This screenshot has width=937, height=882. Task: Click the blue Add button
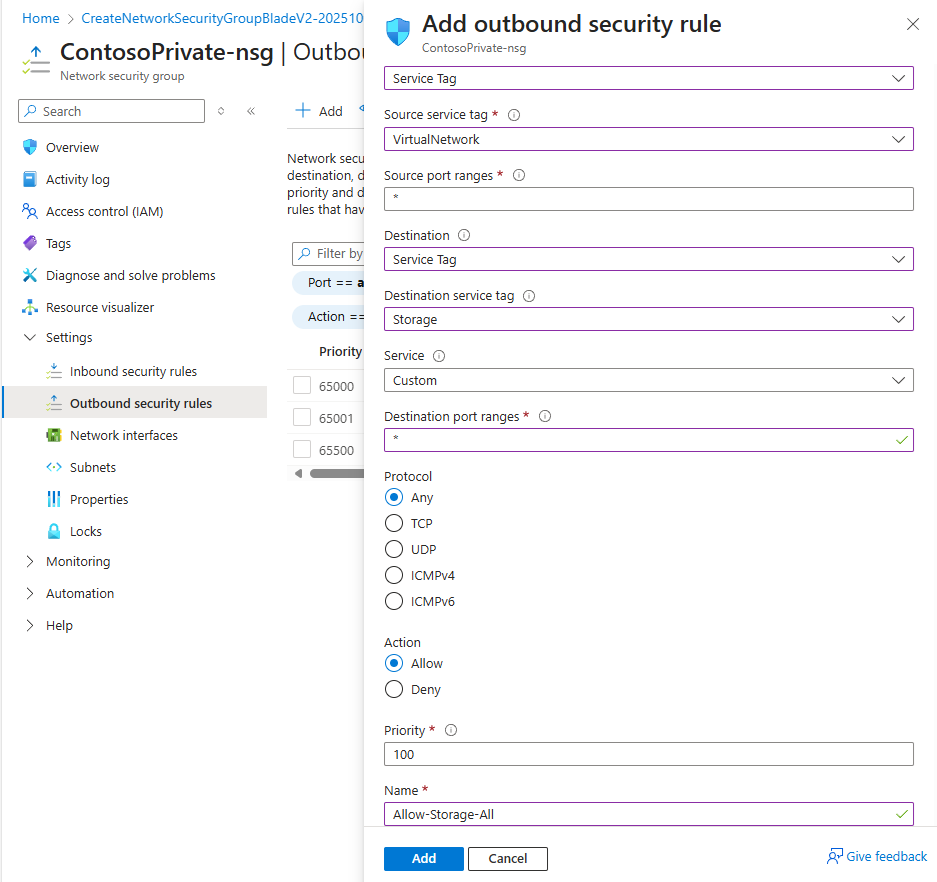coord(423,858)
